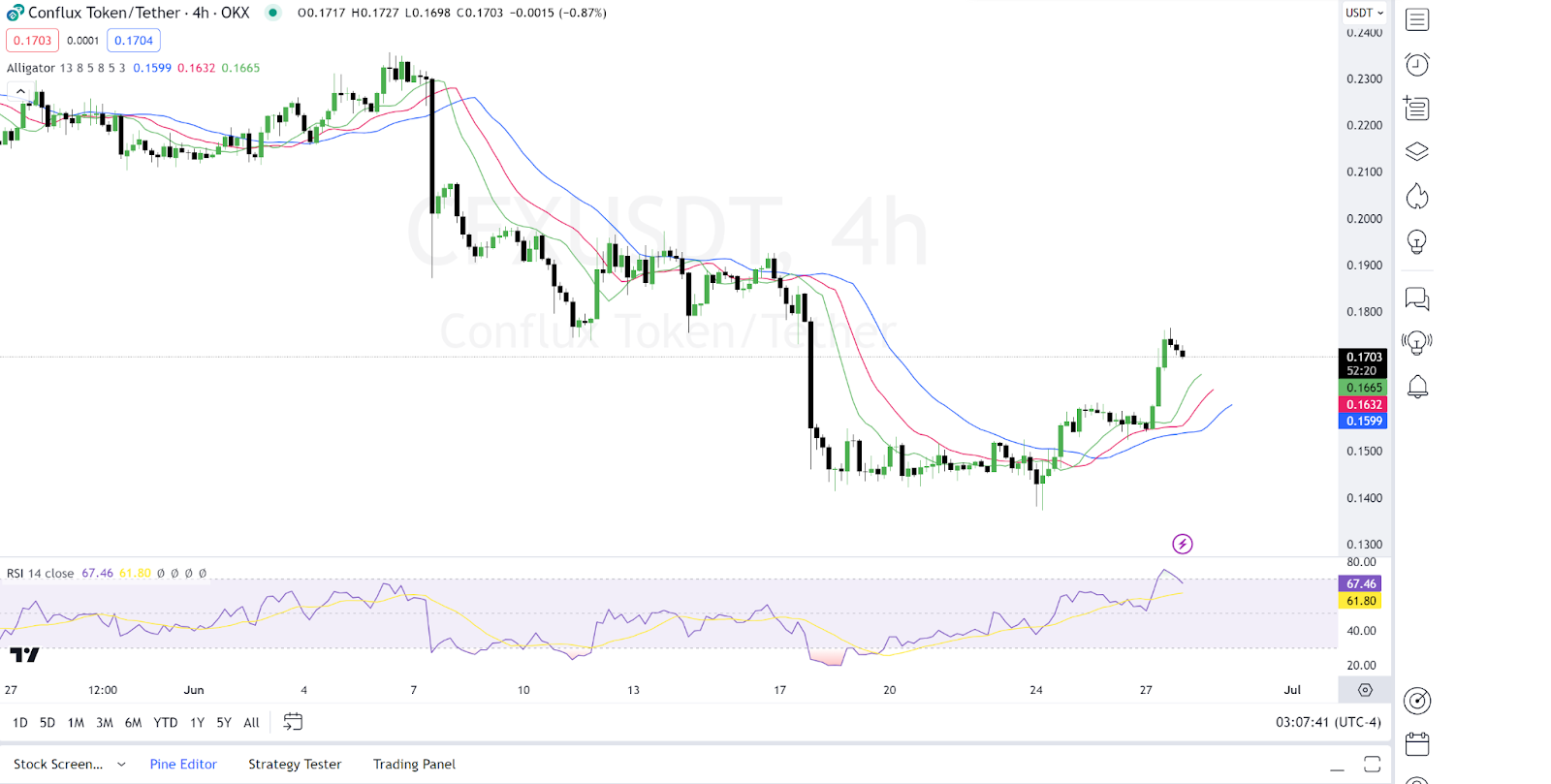Viewport: 1551px width, 784px height.
Task: Open the USDT currency dropdown
Action: point(1364,13)
